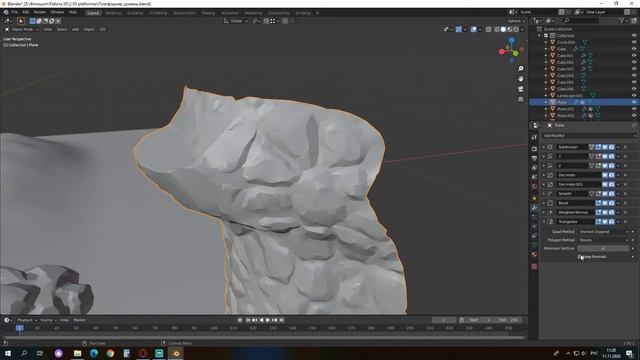Open the Object Data properties green tab
The image size is (640, 360).
pyautogui.click(x=534, y=245)
